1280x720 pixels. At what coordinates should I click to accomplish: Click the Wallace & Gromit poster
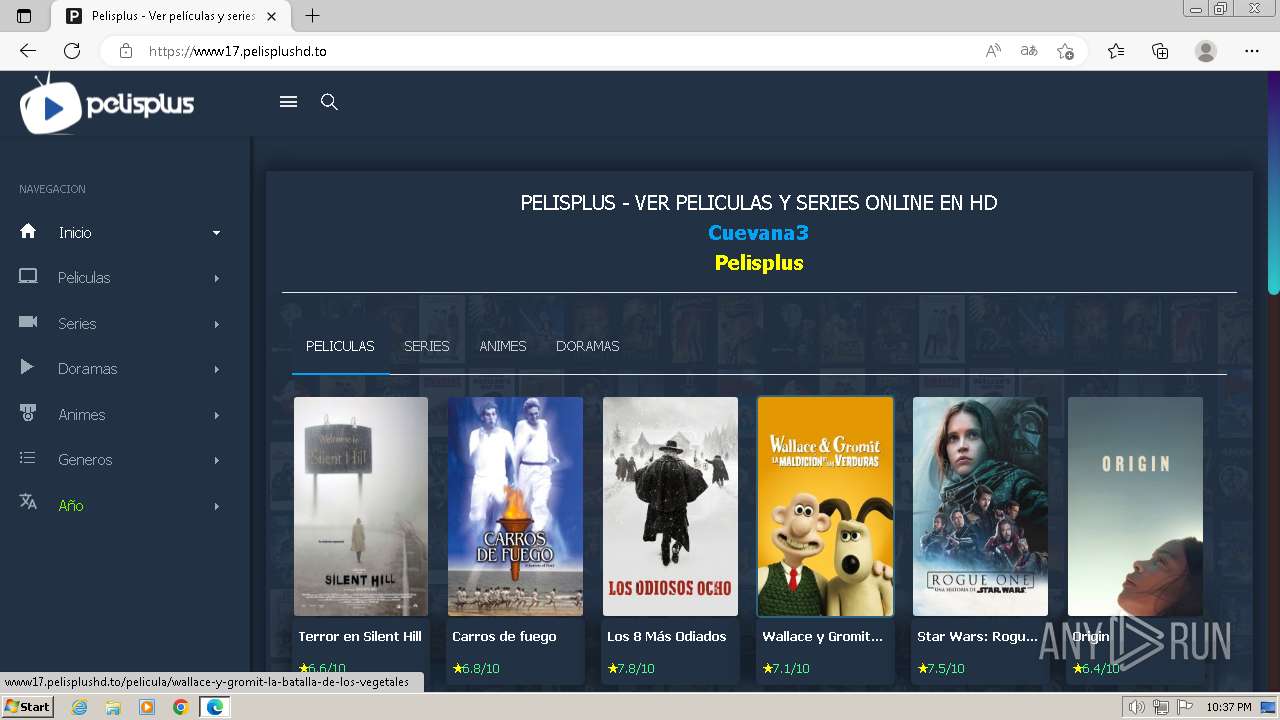pos(825,506)
